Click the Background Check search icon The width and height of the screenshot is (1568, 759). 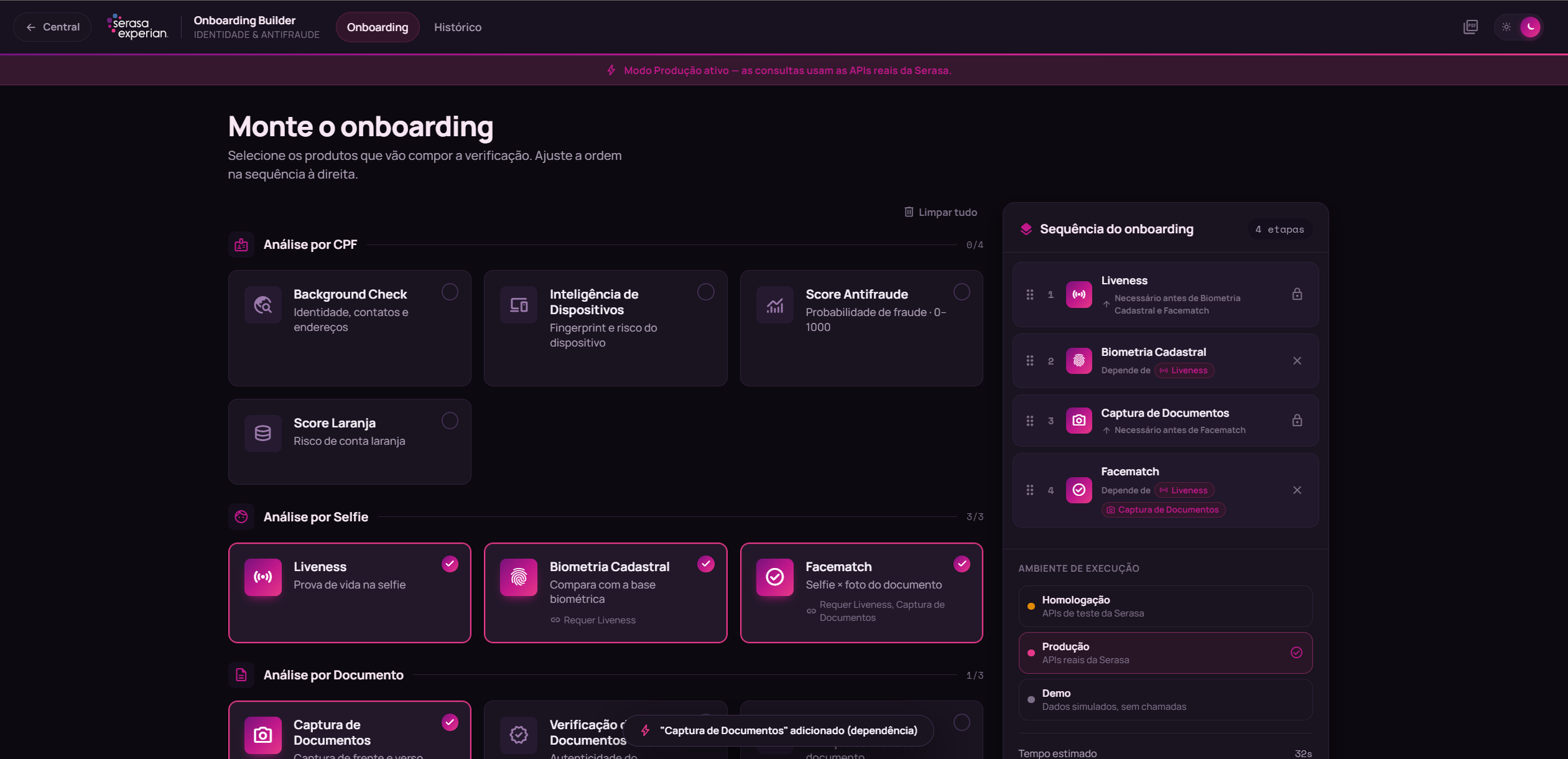pyautogui.click(x=263, y=305)
